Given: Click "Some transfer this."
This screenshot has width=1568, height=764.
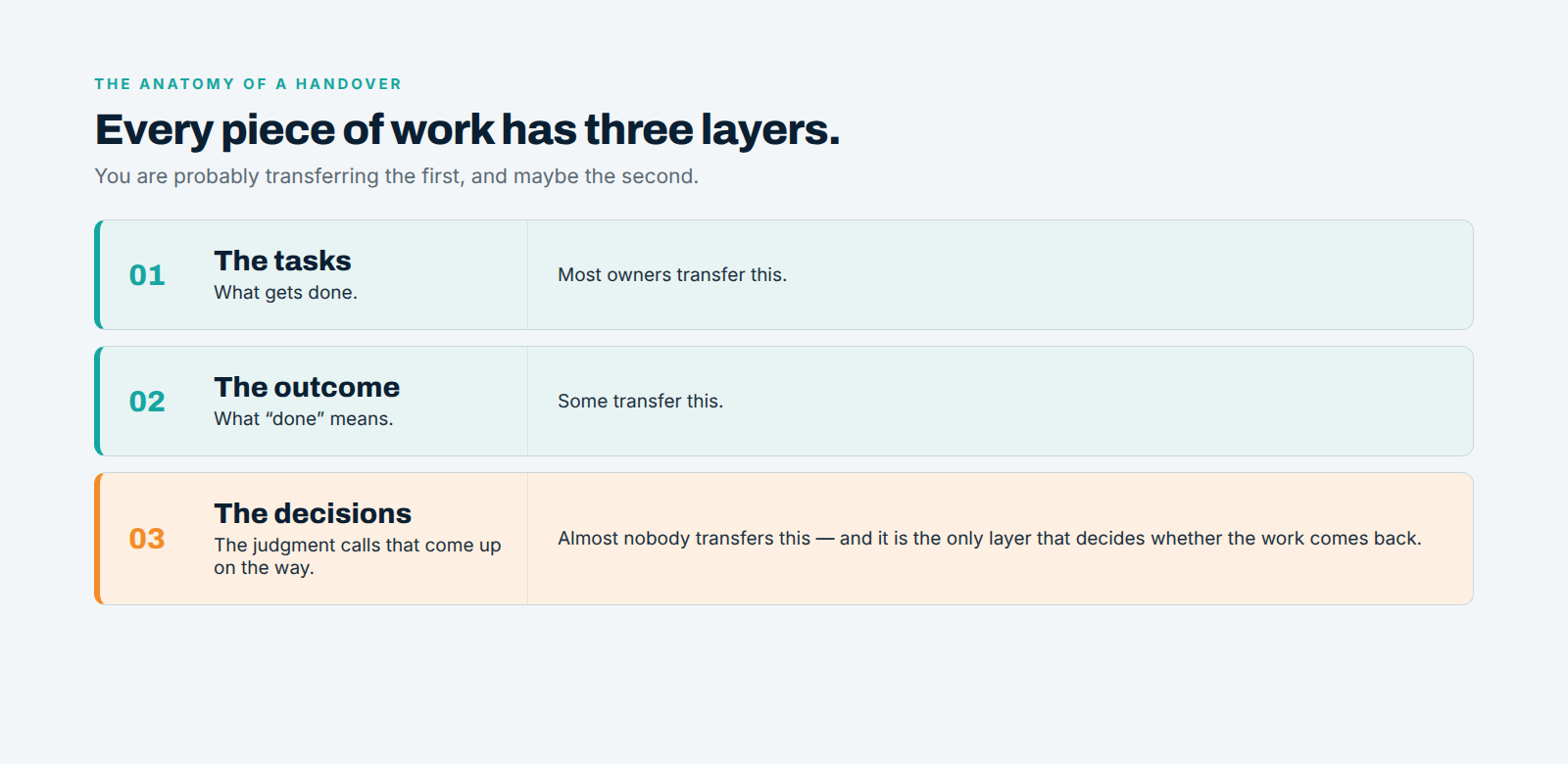Looking at the screenshot, I should click(x=640, y=402).
